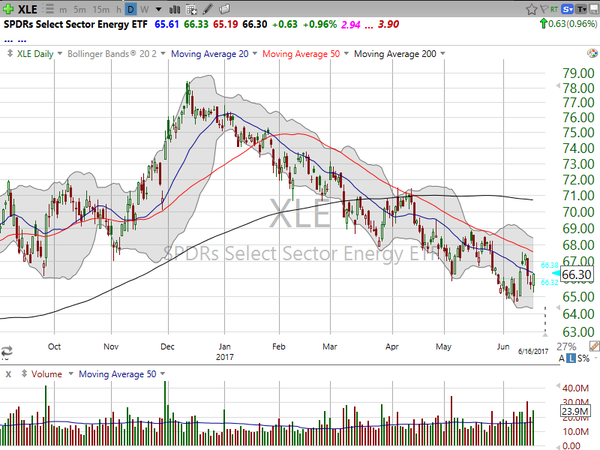Screen dimensions: 600x450
Task: Open the watchlist lines icon beside XLE
Action: pos(49,9)
